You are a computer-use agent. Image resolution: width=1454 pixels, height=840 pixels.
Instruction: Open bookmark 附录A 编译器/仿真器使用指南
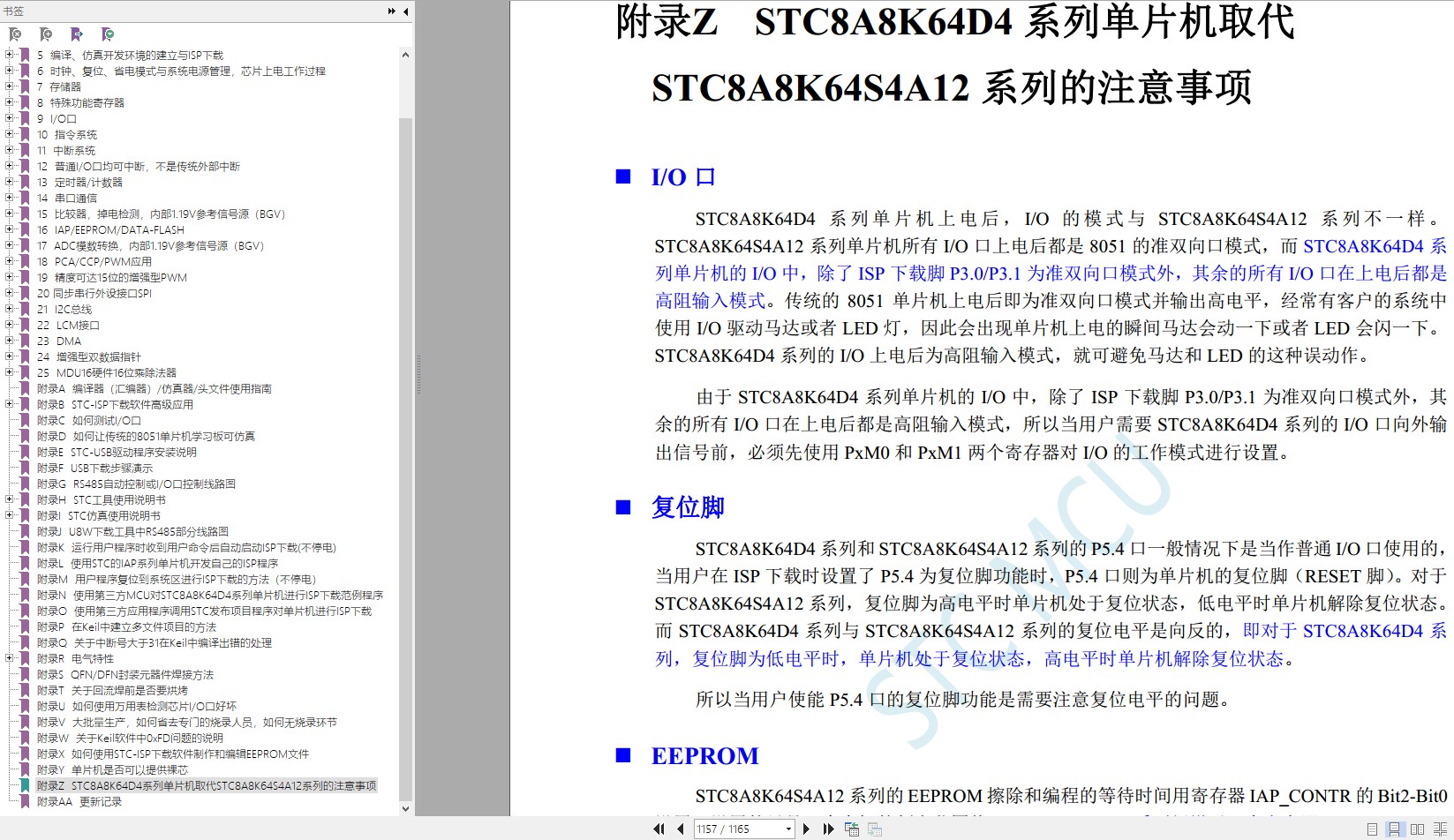(x=154, y=388)
